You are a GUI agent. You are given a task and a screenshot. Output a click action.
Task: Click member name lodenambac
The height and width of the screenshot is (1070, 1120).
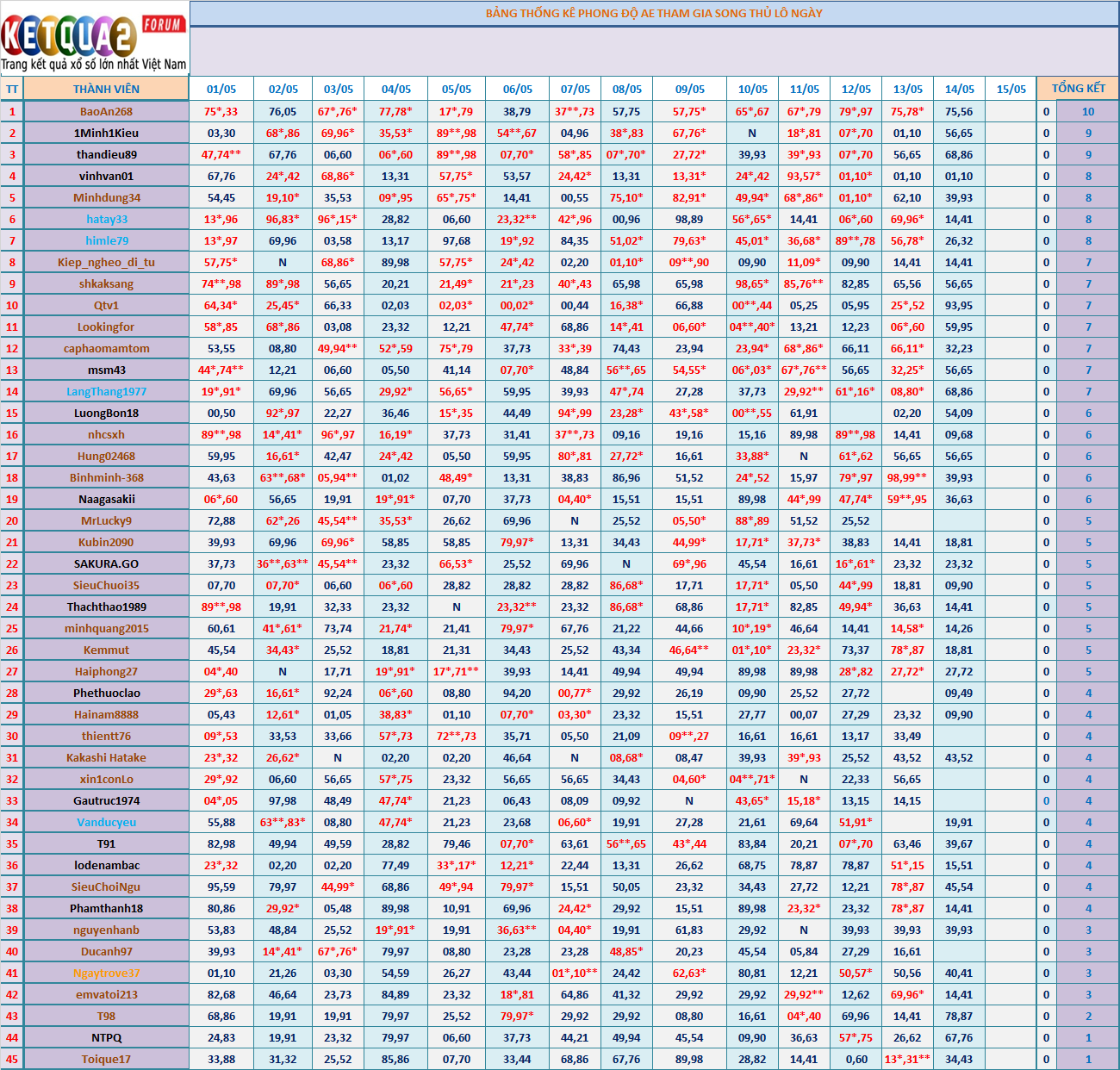click(x=106, y=865)
